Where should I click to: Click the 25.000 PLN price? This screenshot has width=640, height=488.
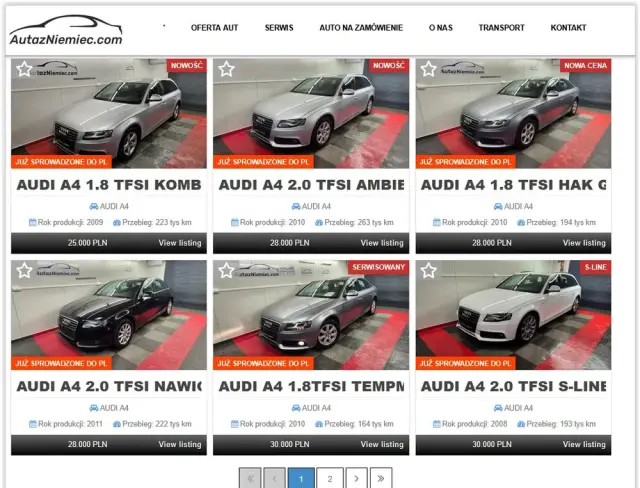coord(87,243)
